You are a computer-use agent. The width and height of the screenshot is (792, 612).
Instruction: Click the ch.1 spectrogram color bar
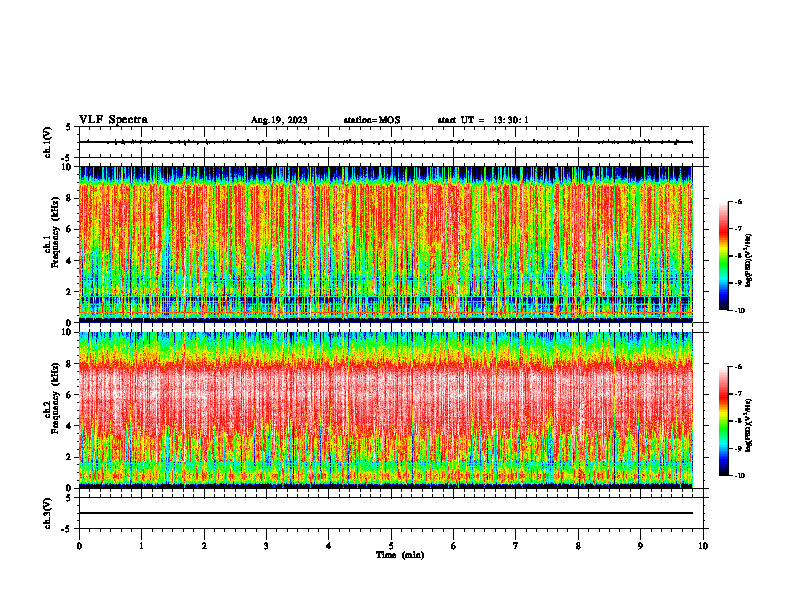click(723, 256)
